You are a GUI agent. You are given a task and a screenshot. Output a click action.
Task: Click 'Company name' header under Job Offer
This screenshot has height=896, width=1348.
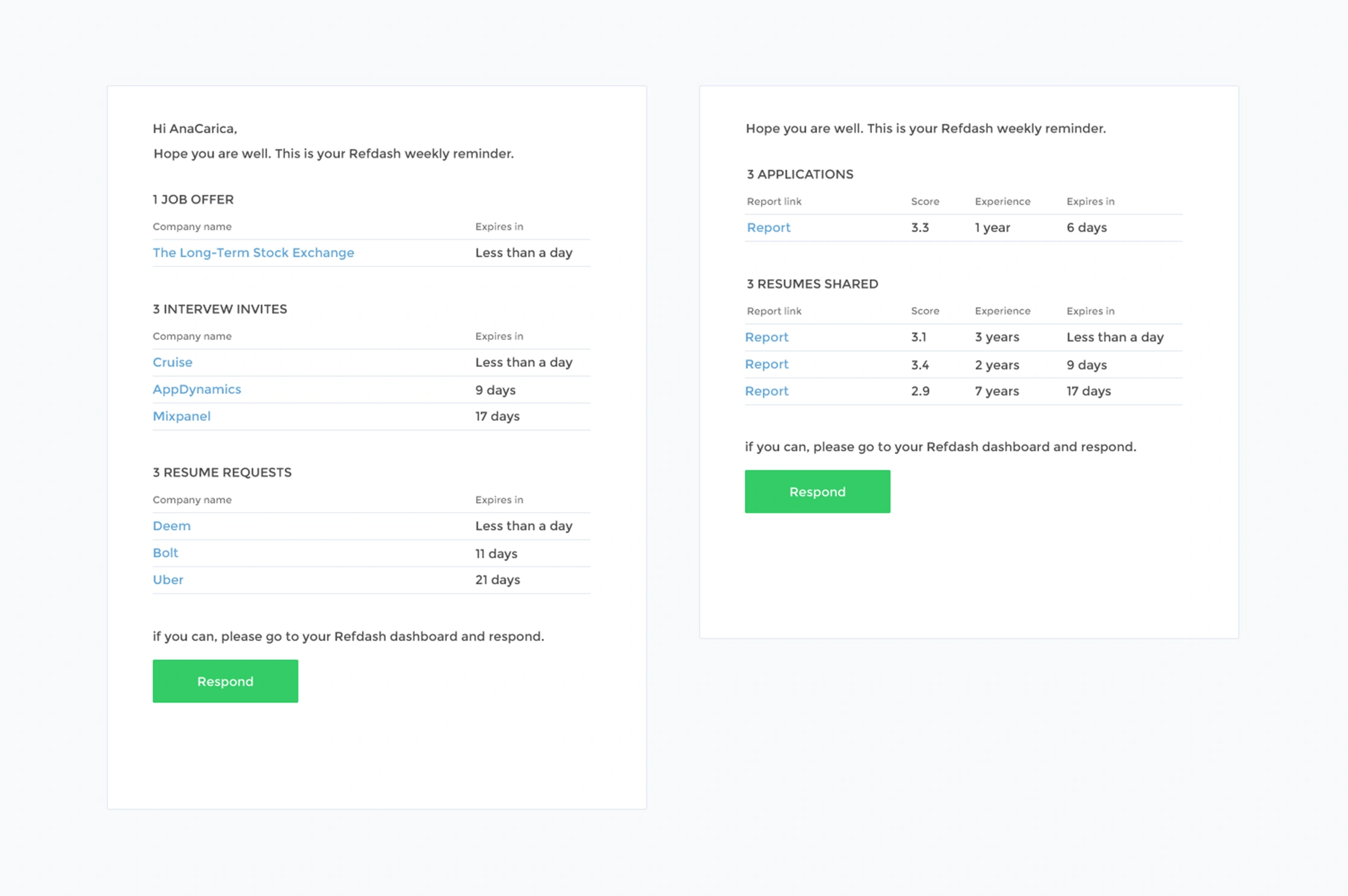(x=192, y=227)
